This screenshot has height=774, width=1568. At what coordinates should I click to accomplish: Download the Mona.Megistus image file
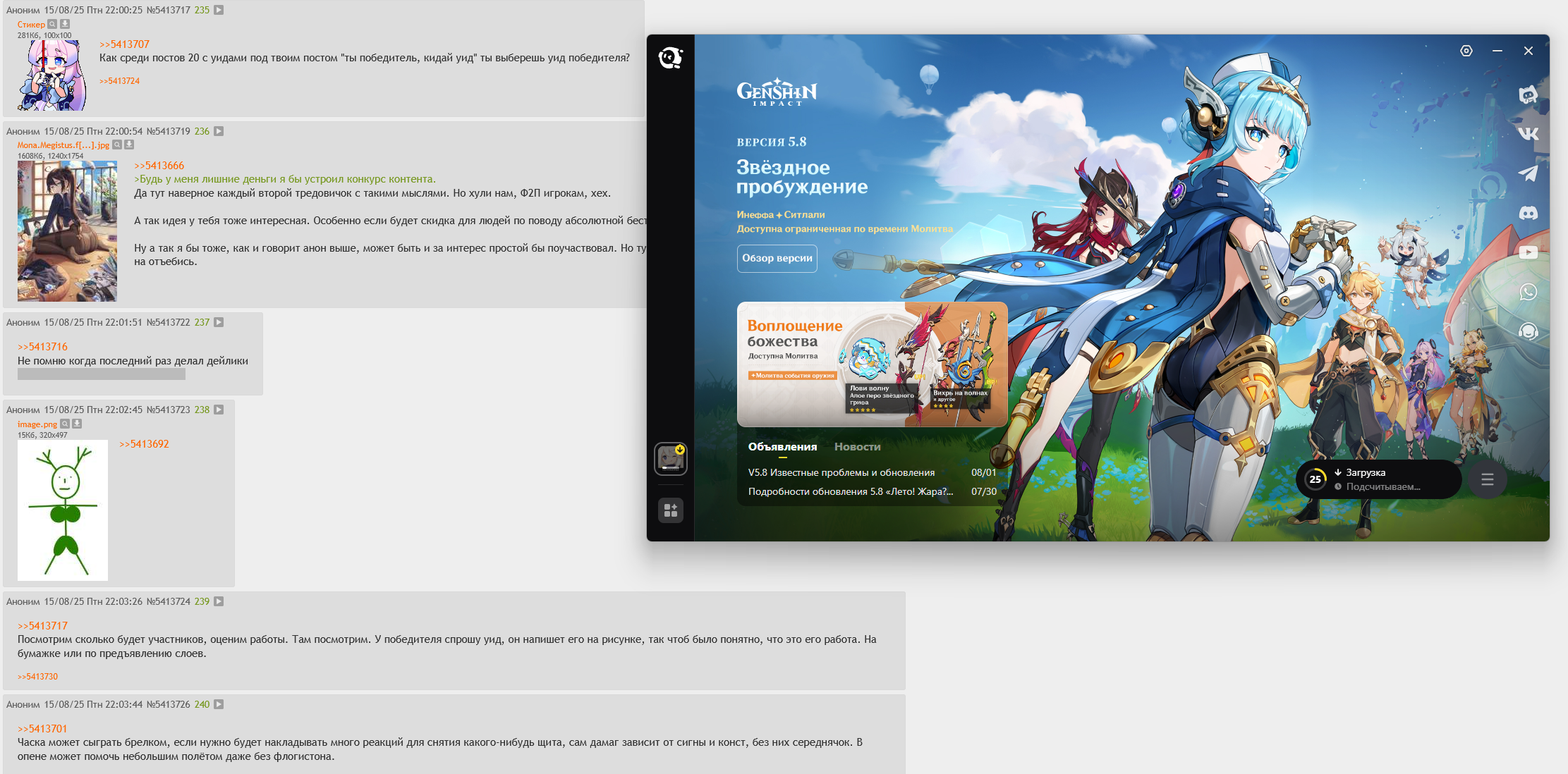[129, 145]
